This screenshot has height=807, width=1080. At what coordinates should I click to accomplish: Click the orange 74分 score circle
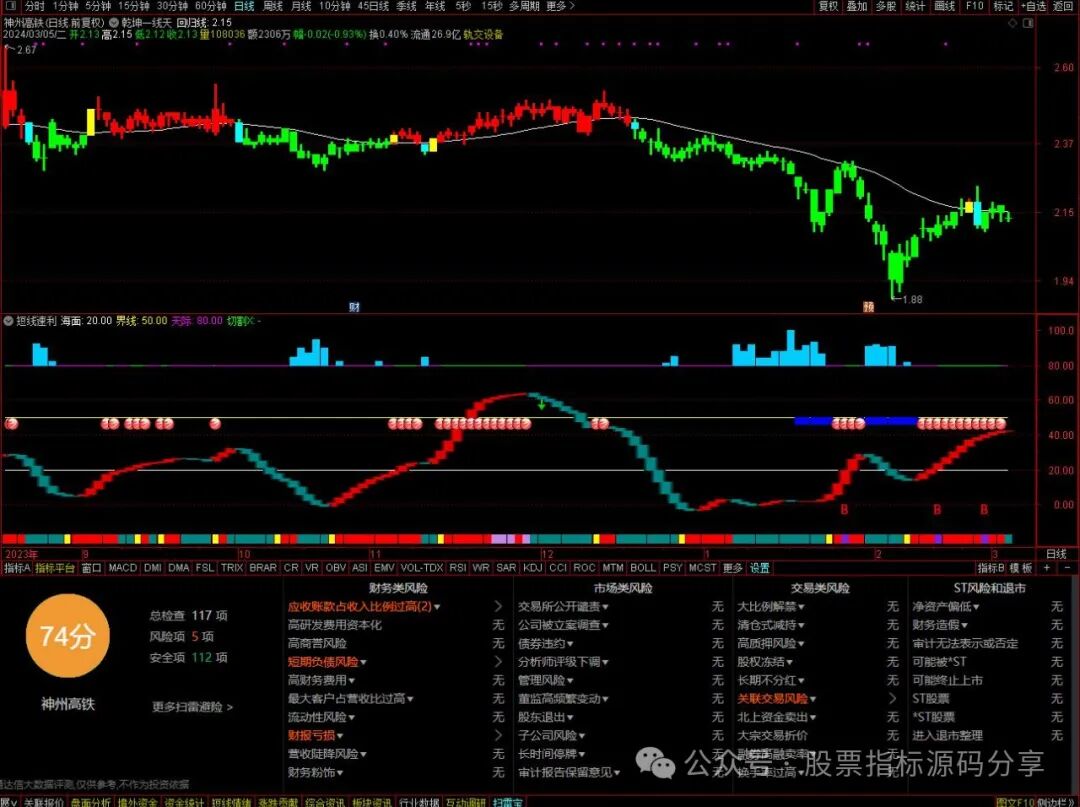[x=67, y=636]
